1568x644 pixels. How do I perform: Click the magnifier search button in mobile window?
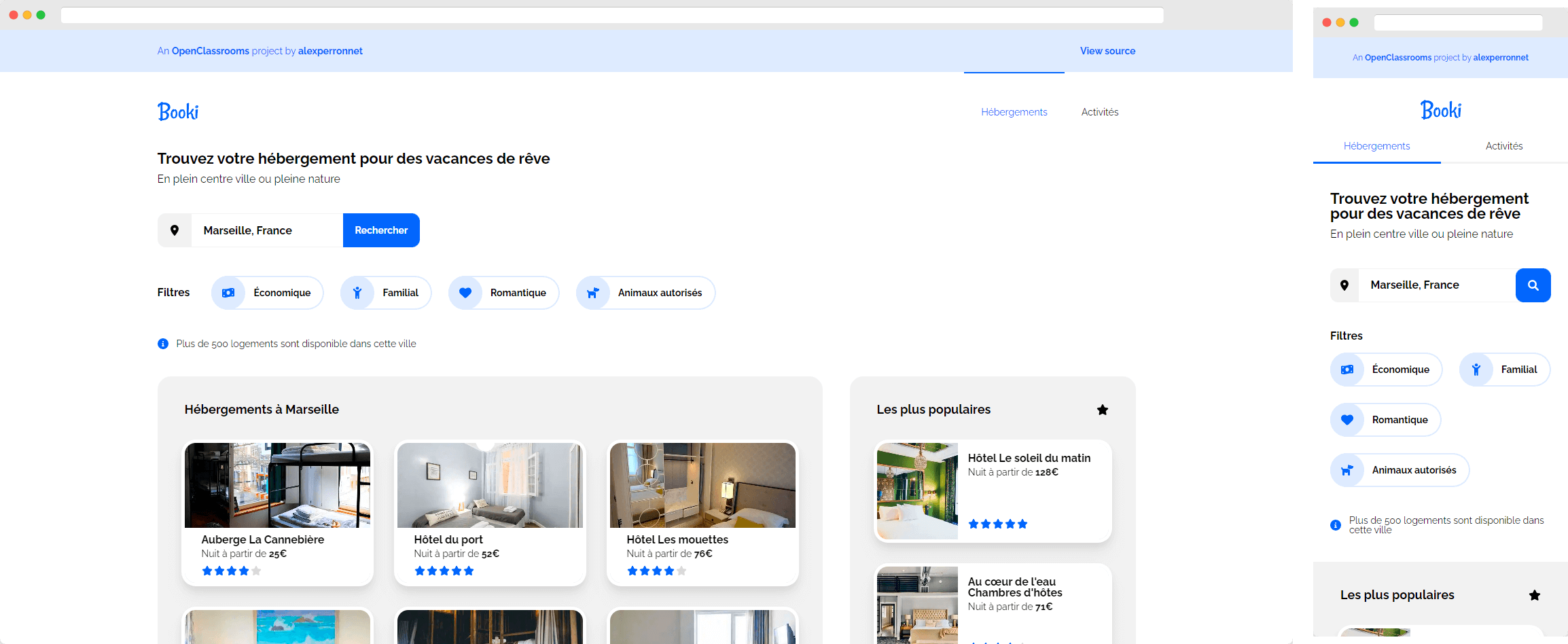[1533, 285]
